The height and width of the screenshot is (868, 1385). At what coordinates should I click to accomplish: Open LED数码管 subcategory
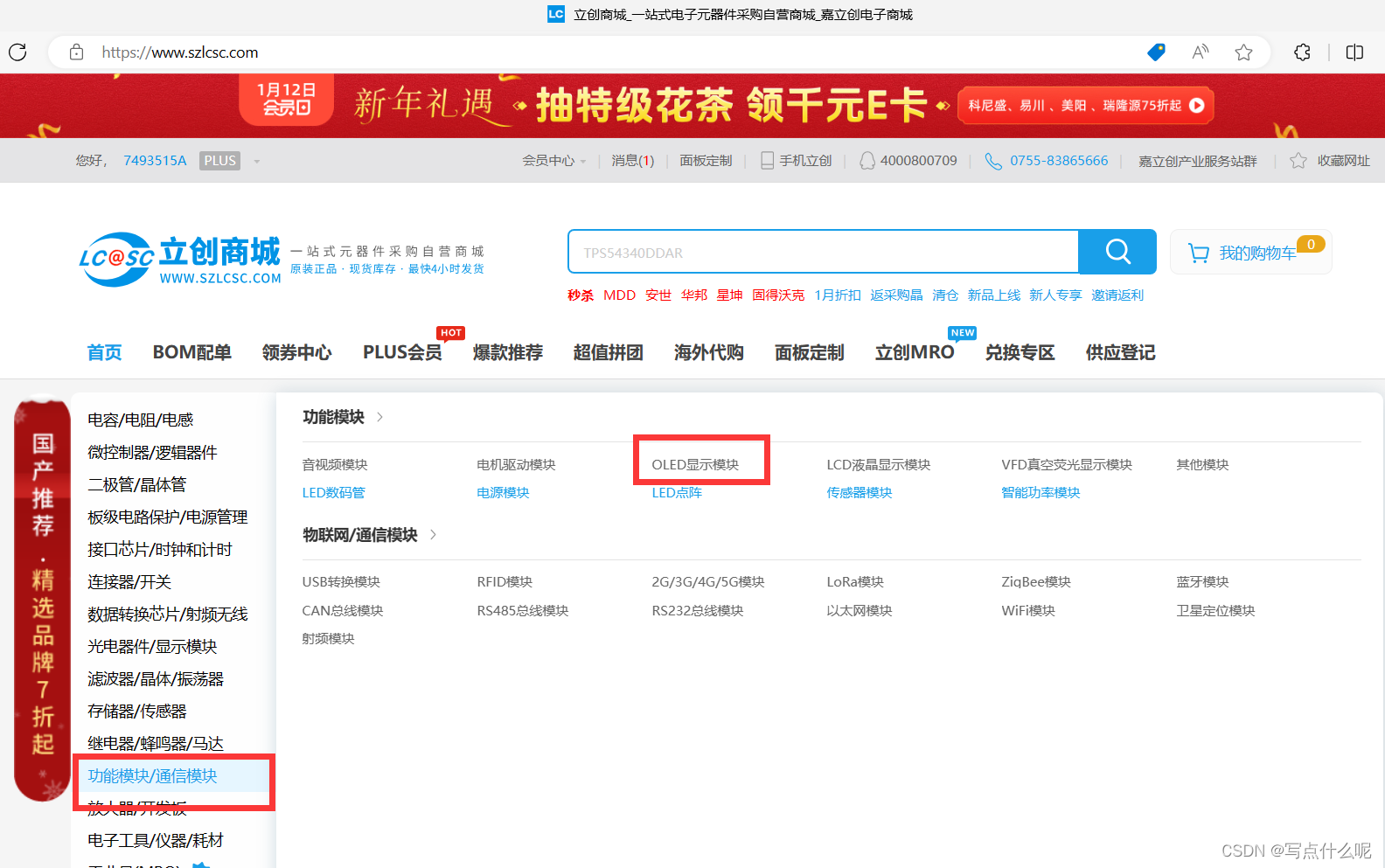pos(334,492)
